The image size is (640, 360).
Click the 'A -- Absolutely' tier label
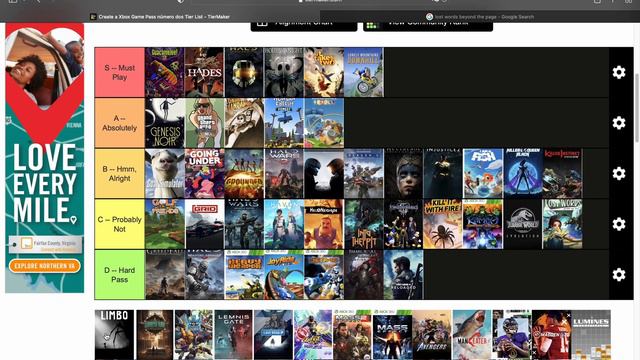click(x=120, y=123)
